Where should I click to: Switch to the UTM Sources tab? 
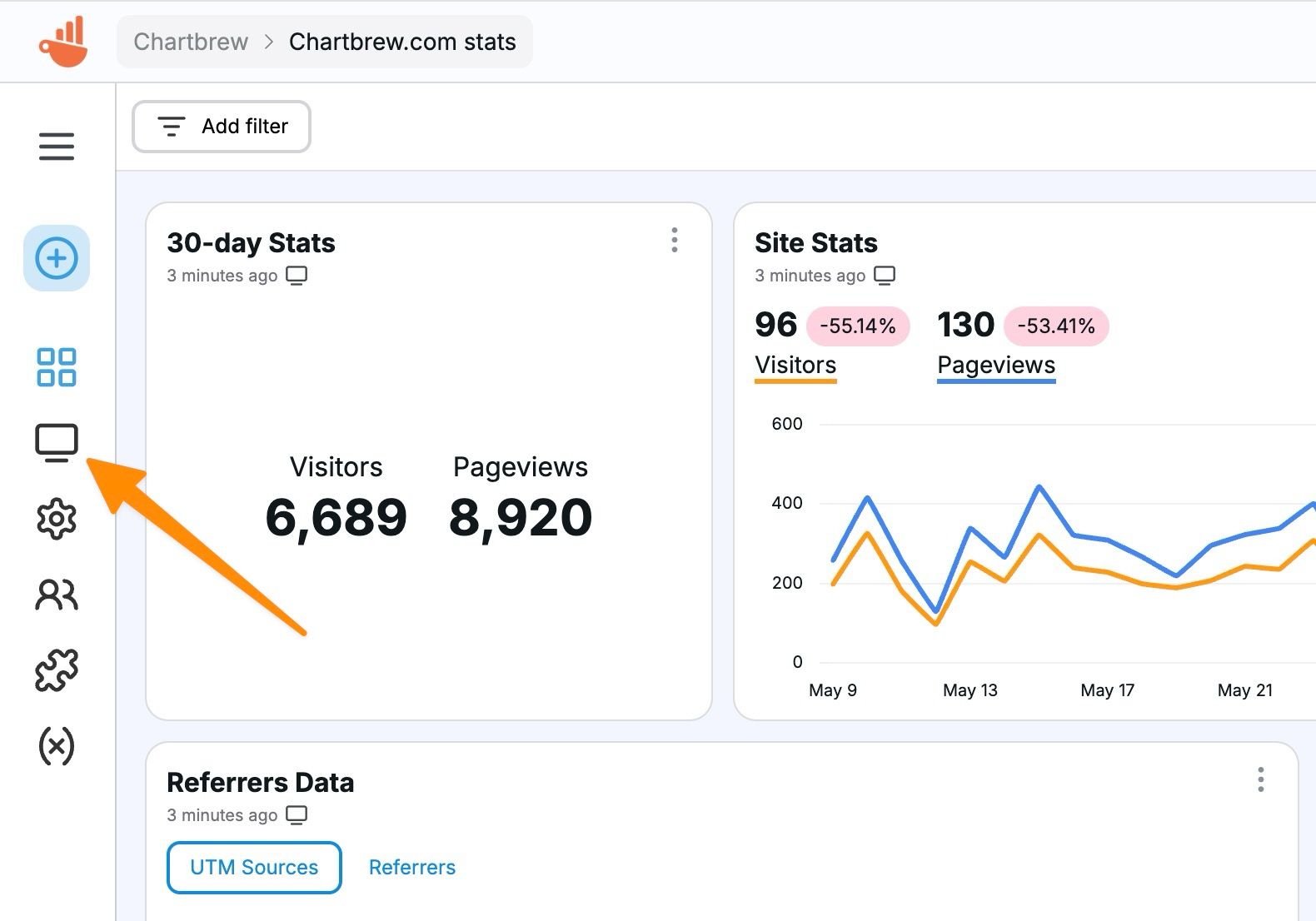click(254, 868)
